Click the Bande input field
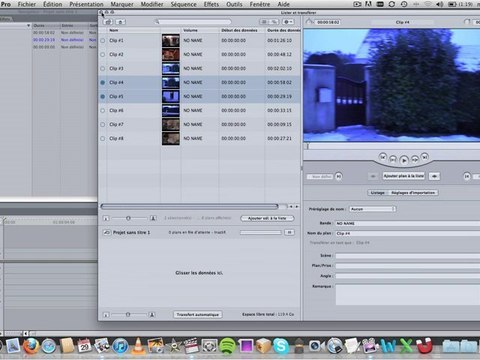Viewport: 480px width, 360px height. (407, 223)
